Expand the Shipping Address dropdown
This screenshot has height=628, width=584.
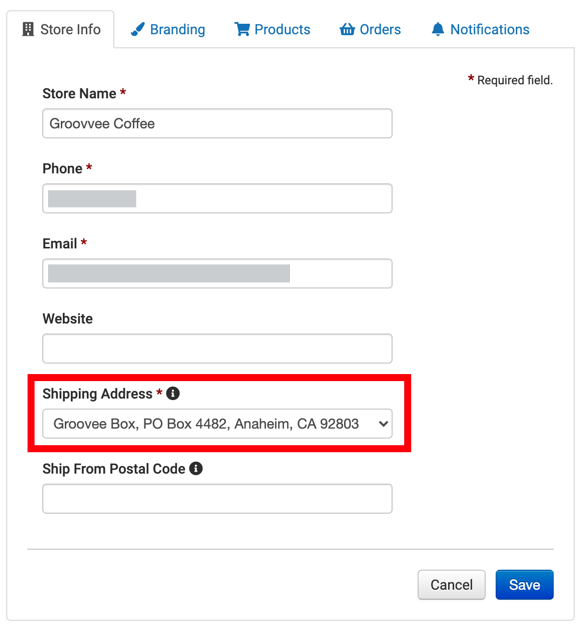click(x=217, y=424)
